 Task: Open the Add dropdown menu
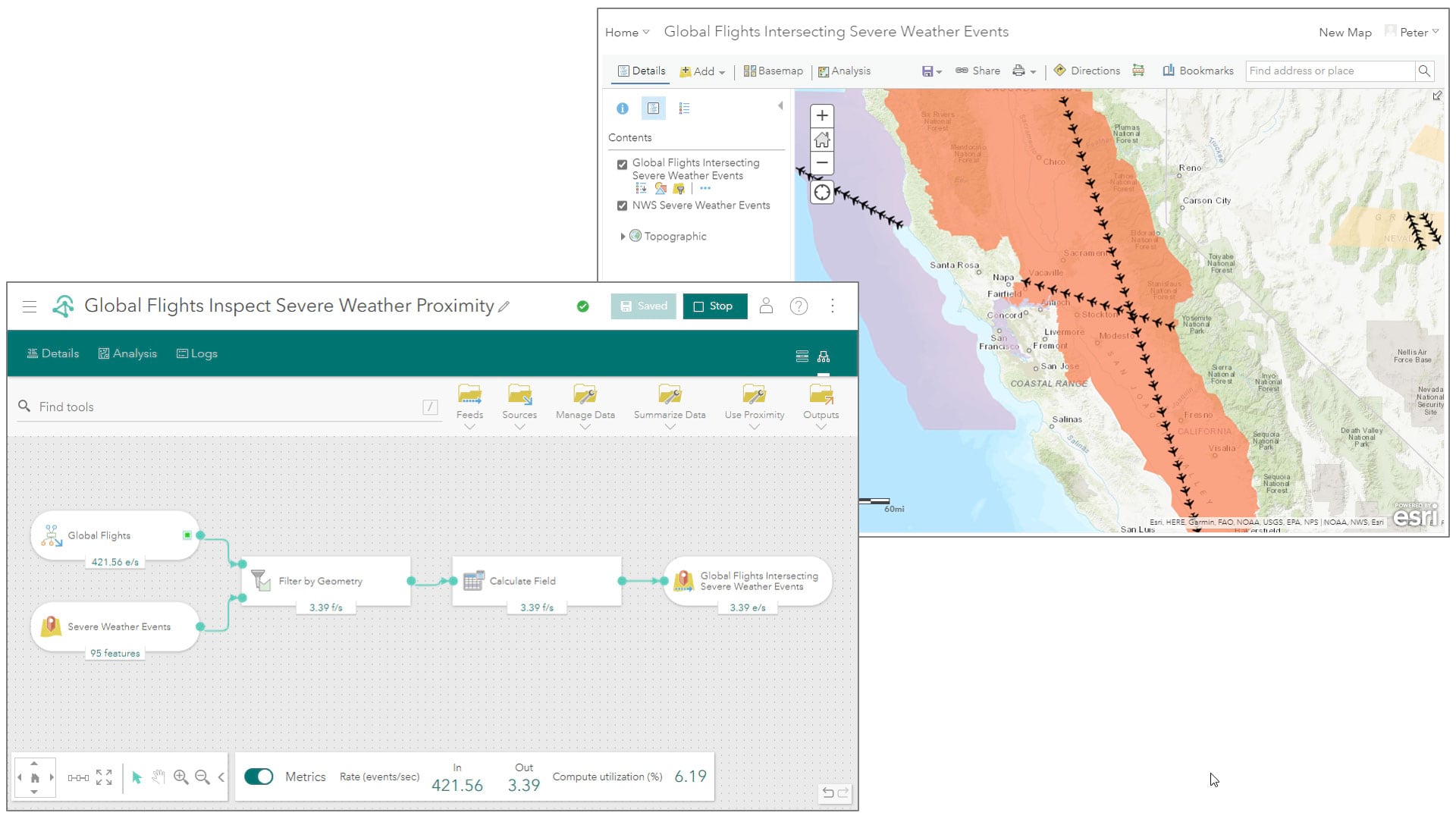click(703, 71)
